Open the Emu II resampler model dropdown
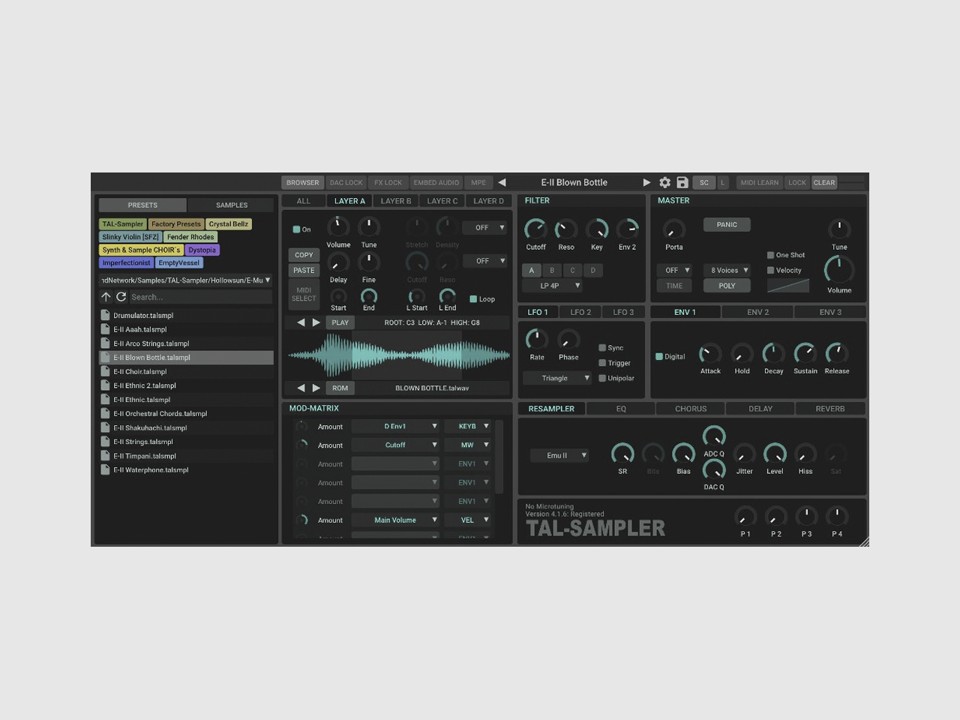This screenshot has height=720, width=960. tap(560, 456)
